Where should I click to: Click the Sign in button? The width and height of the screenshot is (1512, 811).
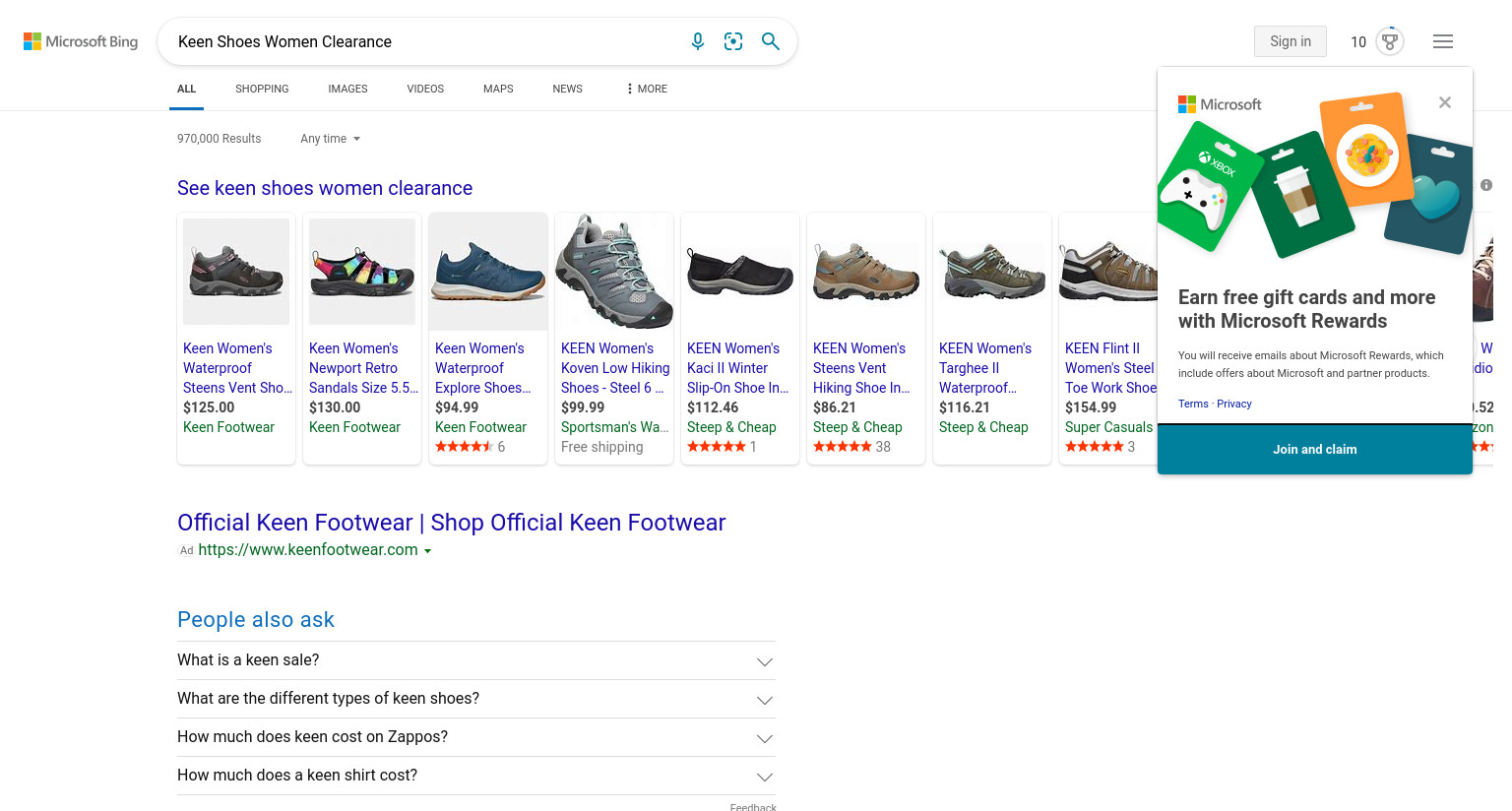pos(1291,41)
